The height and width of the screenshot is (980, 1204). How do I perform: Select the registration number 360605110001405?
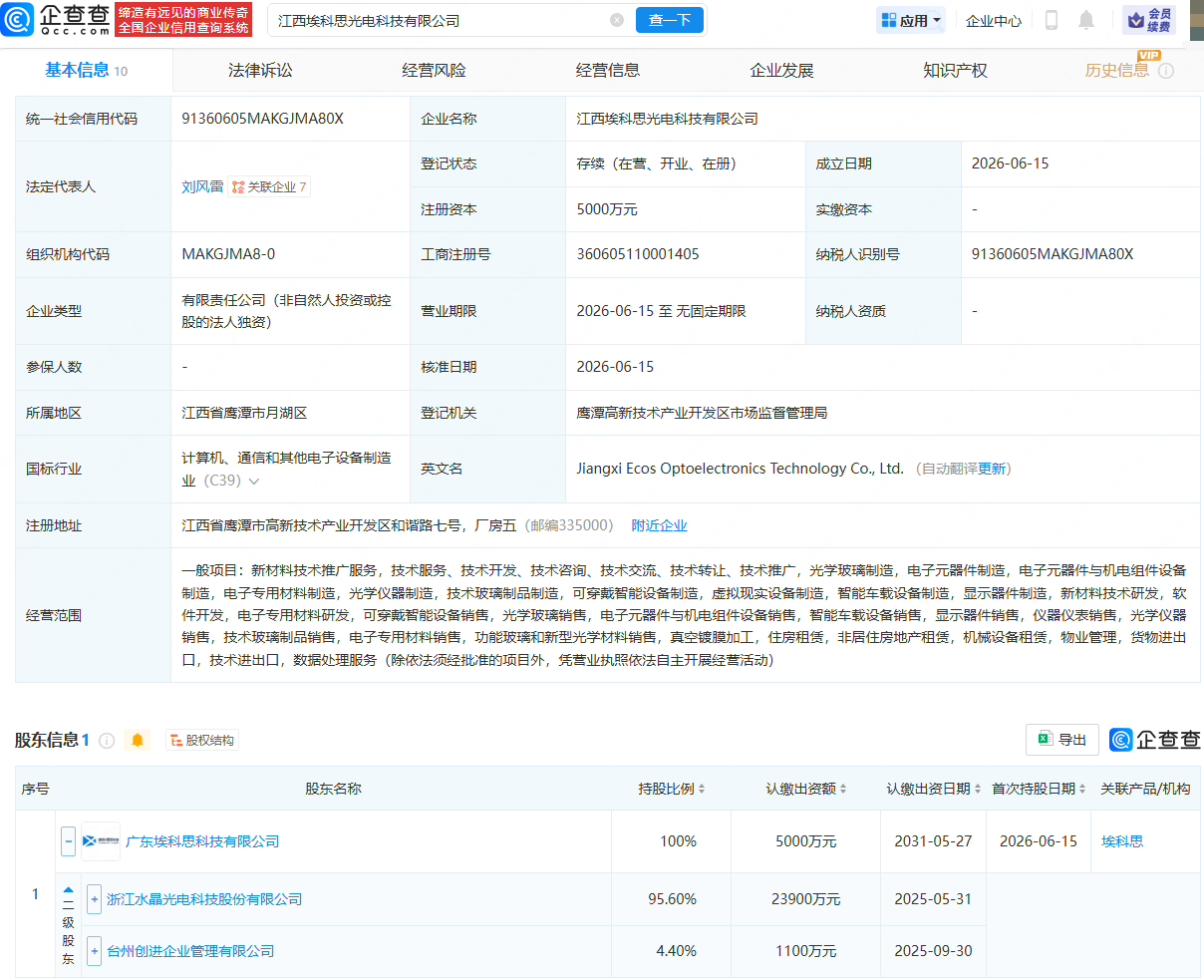[638, 254]
